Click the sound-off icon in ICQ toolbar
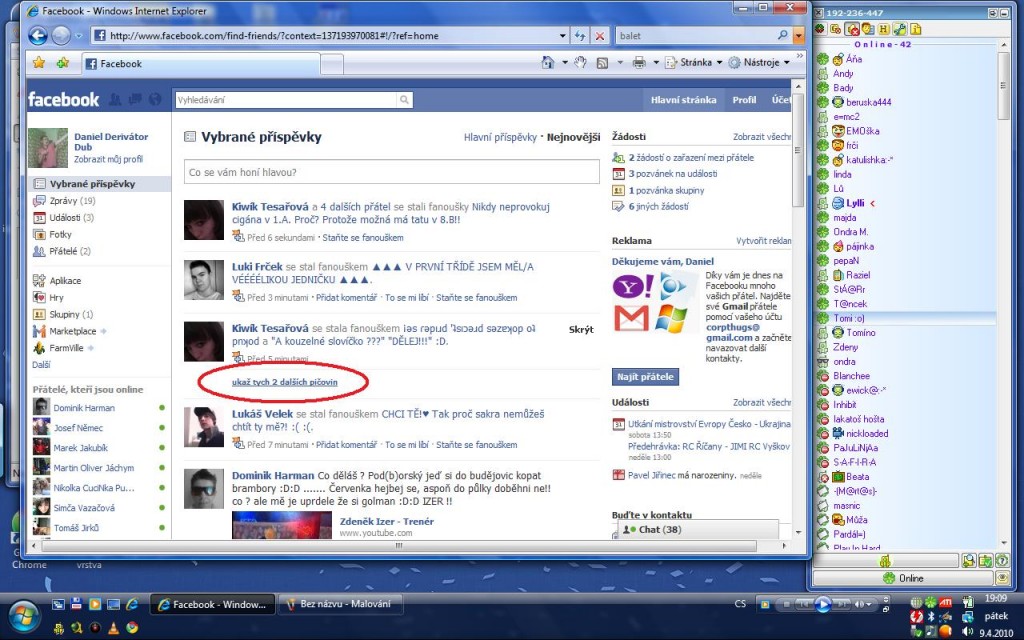This screenshot has height=640, width=1024. 852,29
